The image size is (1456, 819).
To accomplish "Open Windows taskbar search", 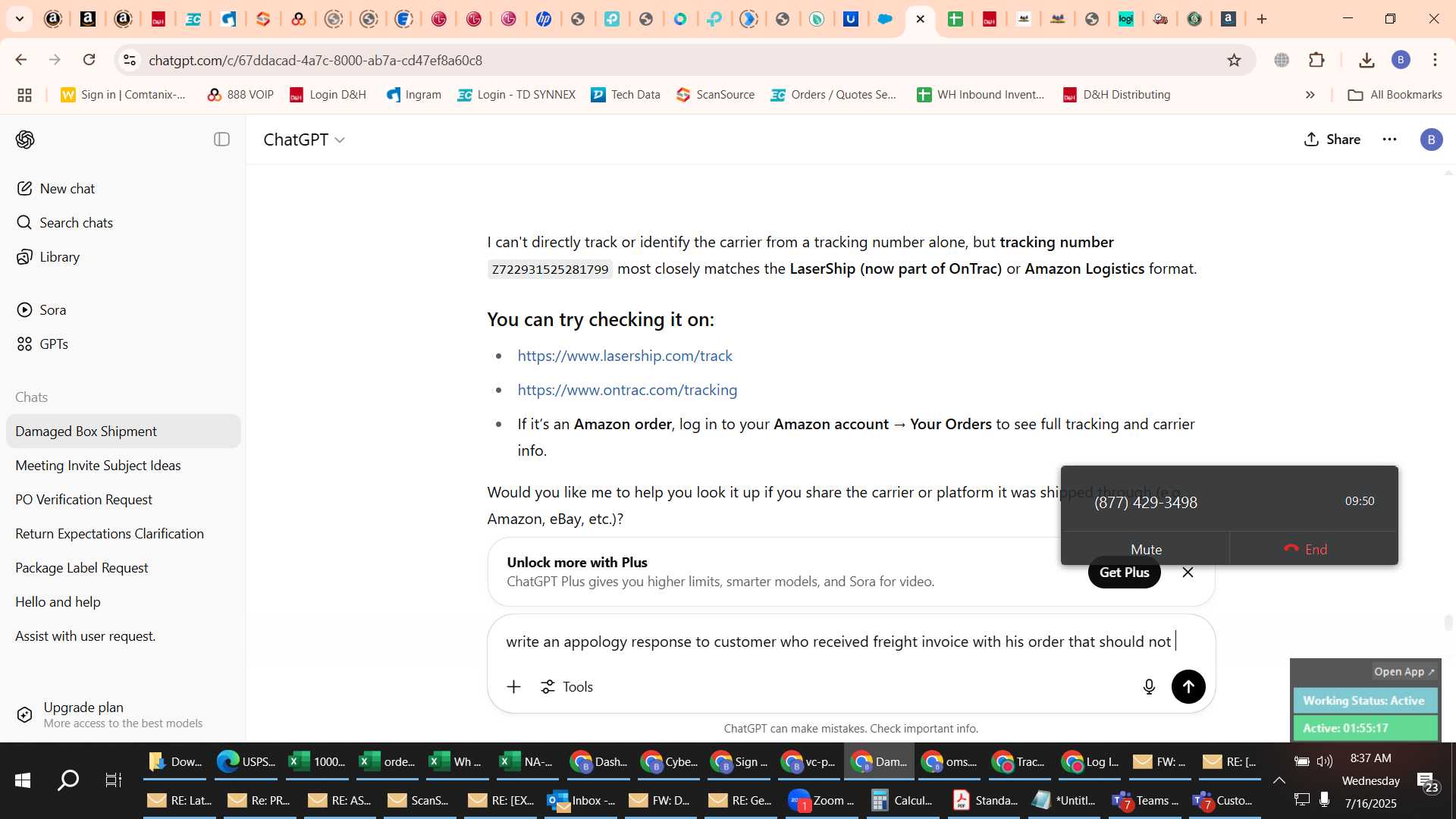I will click(x=68, y=780).
